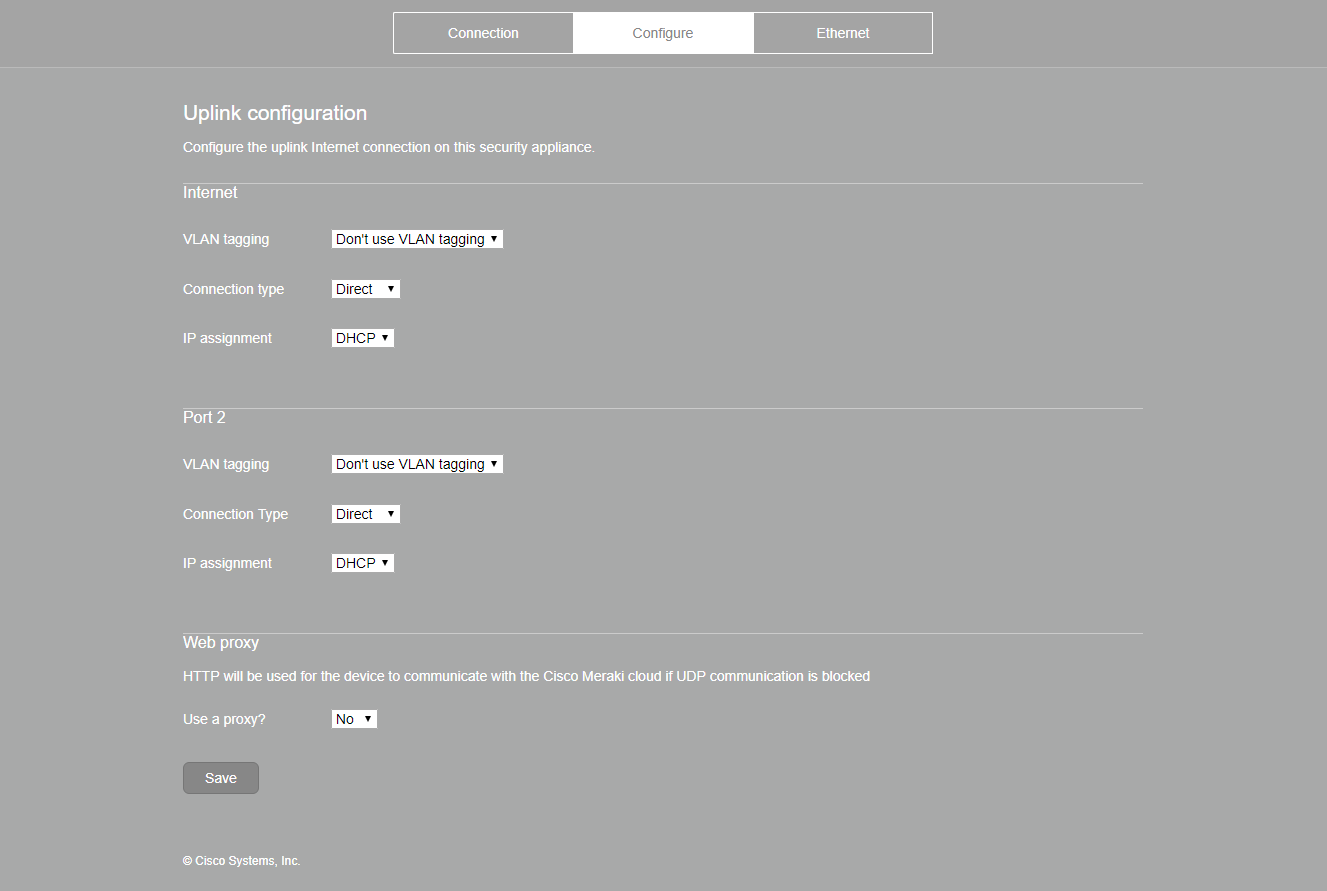Open Port 2 IP assignment dropdown

362,563
